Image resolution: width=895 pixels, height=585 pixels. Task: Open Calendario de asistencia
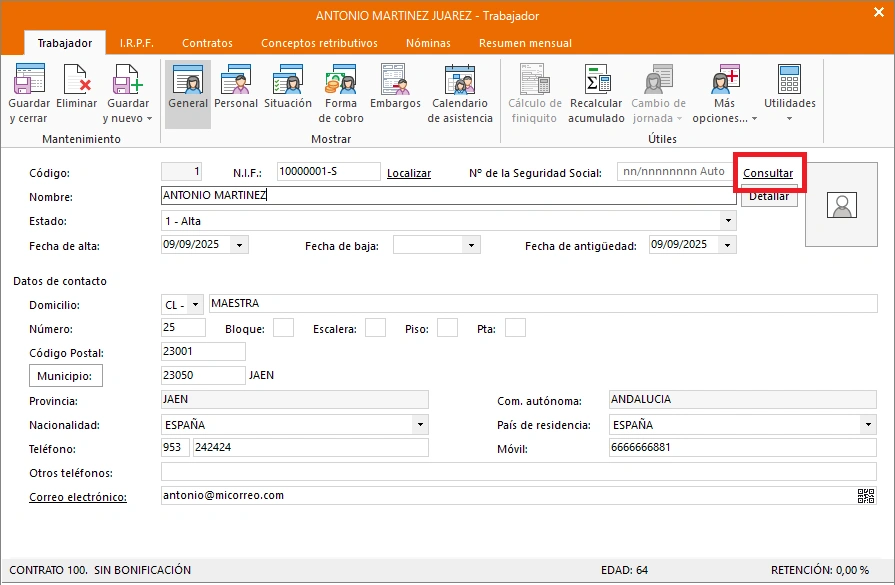(x=460, y=93)
